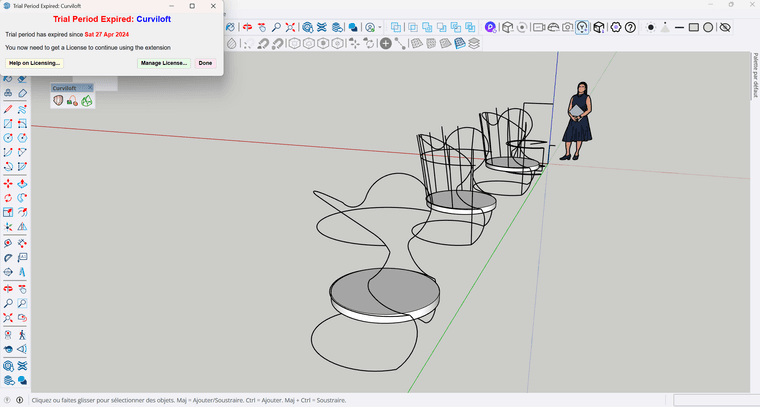Select Zoom Window tool in left toolbar

click(22, 303)
